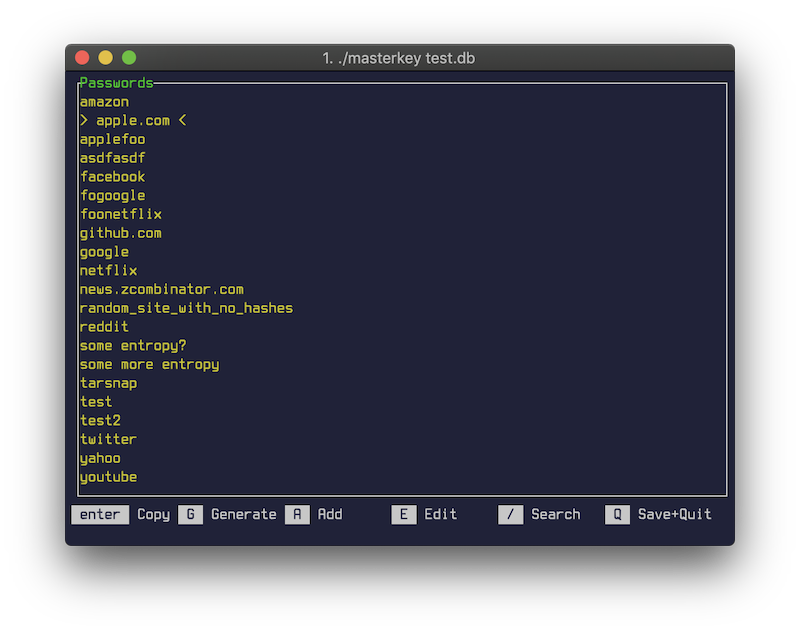
Task: Pick the fogoogle entry
Action: pos(113,196)
